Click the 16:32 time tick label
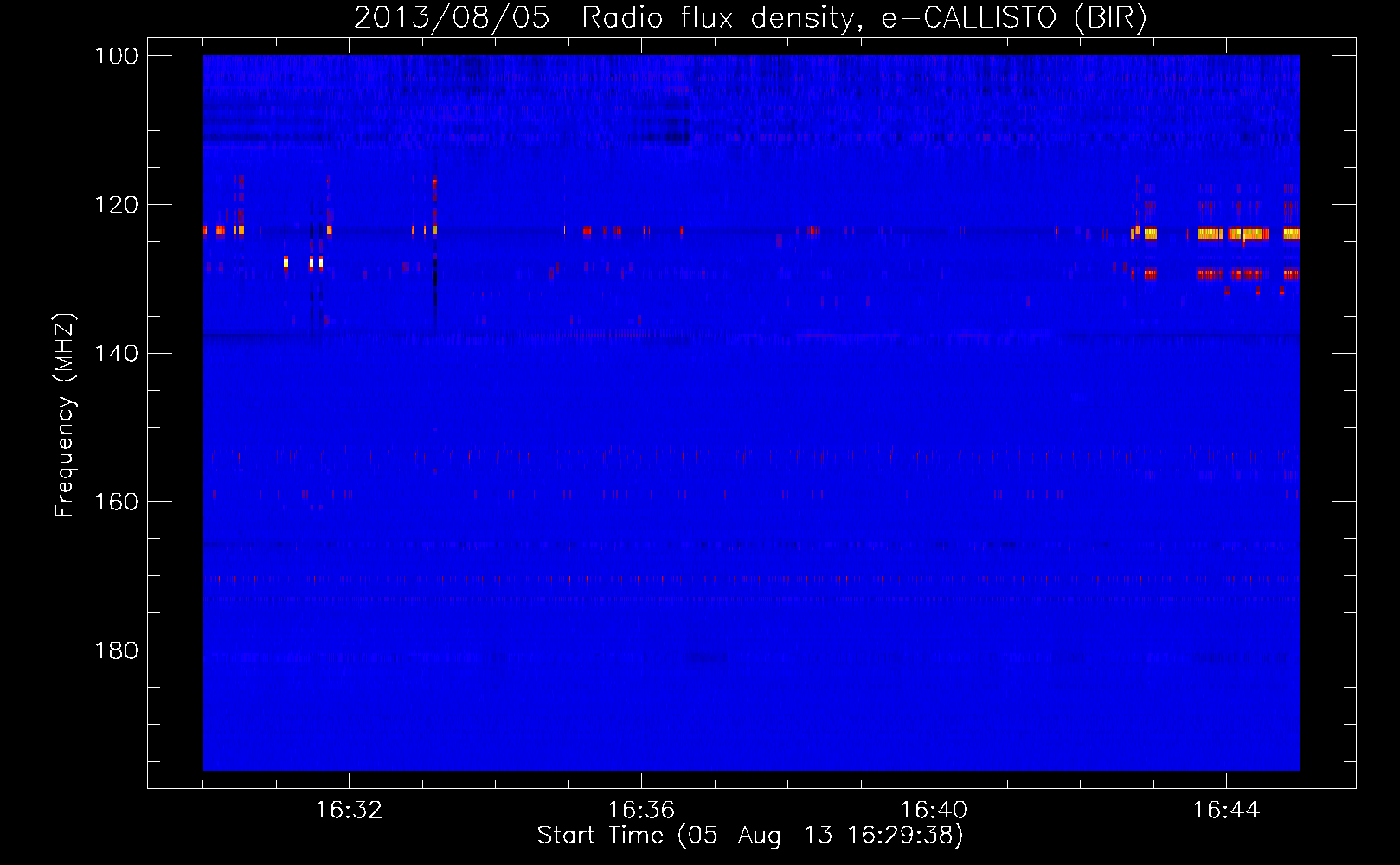The width and height of the screenshot is (1400, 865). pos(349,811)
